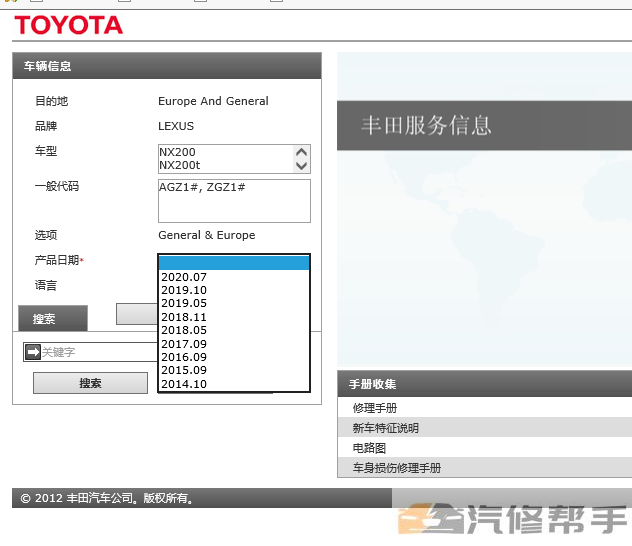The height and width of the screenshot is (546, 632).
Task: Choose production date 2017.09
Action: tap(234, 344)
